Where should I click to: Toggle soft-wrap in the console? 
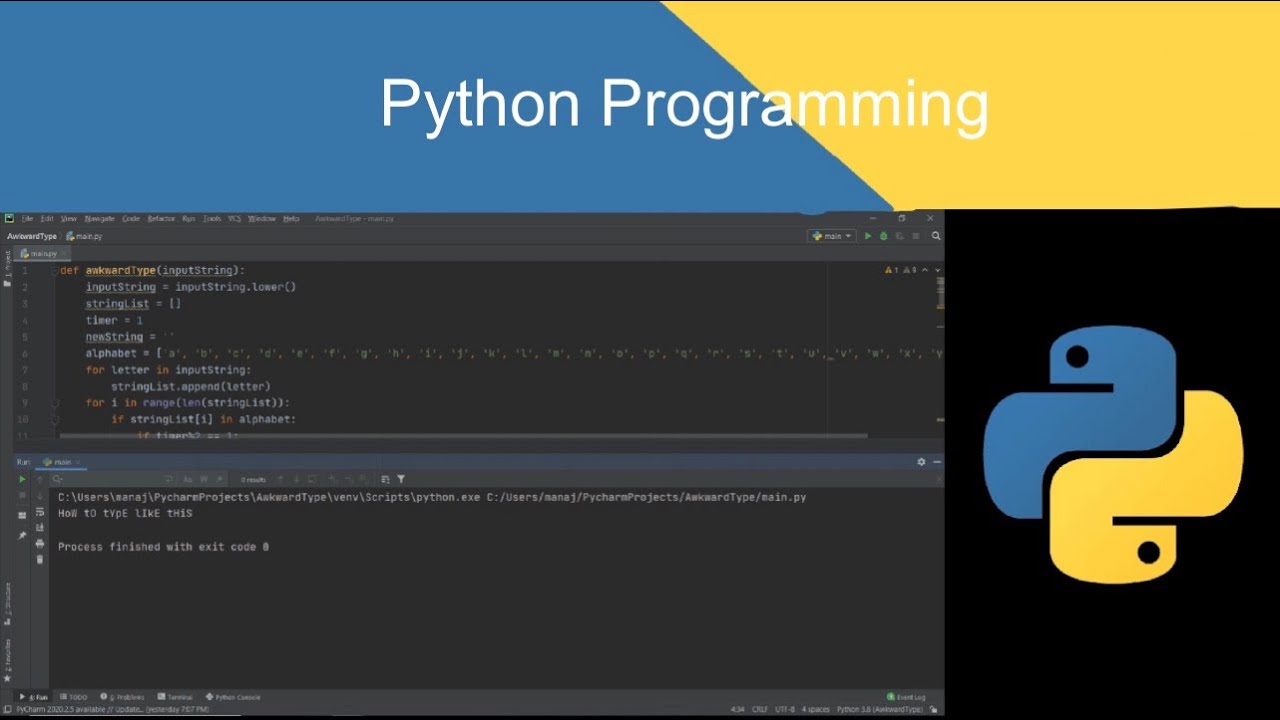coord(40,511)
